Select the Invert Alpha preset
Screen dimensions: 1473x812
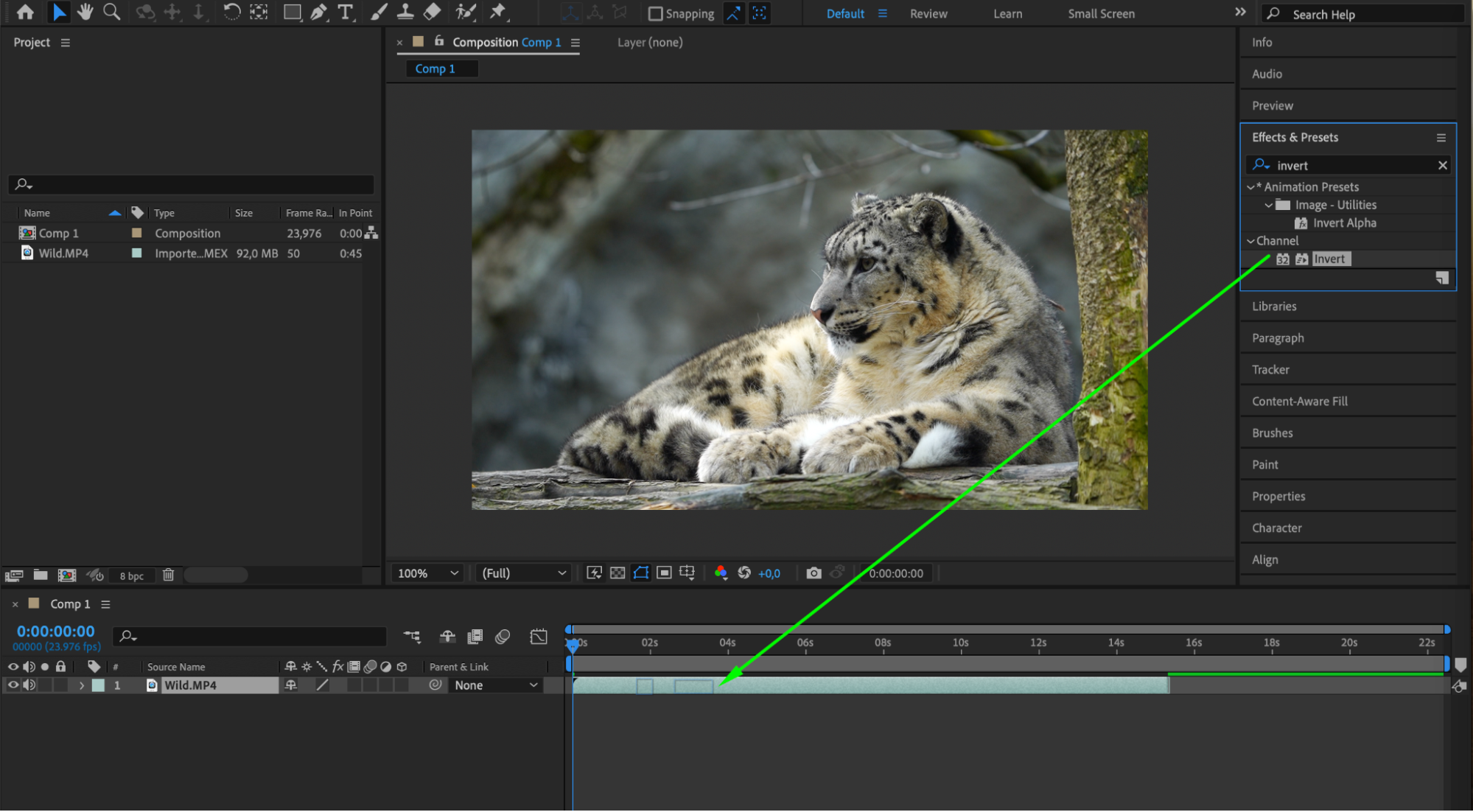click(1344, 223)
